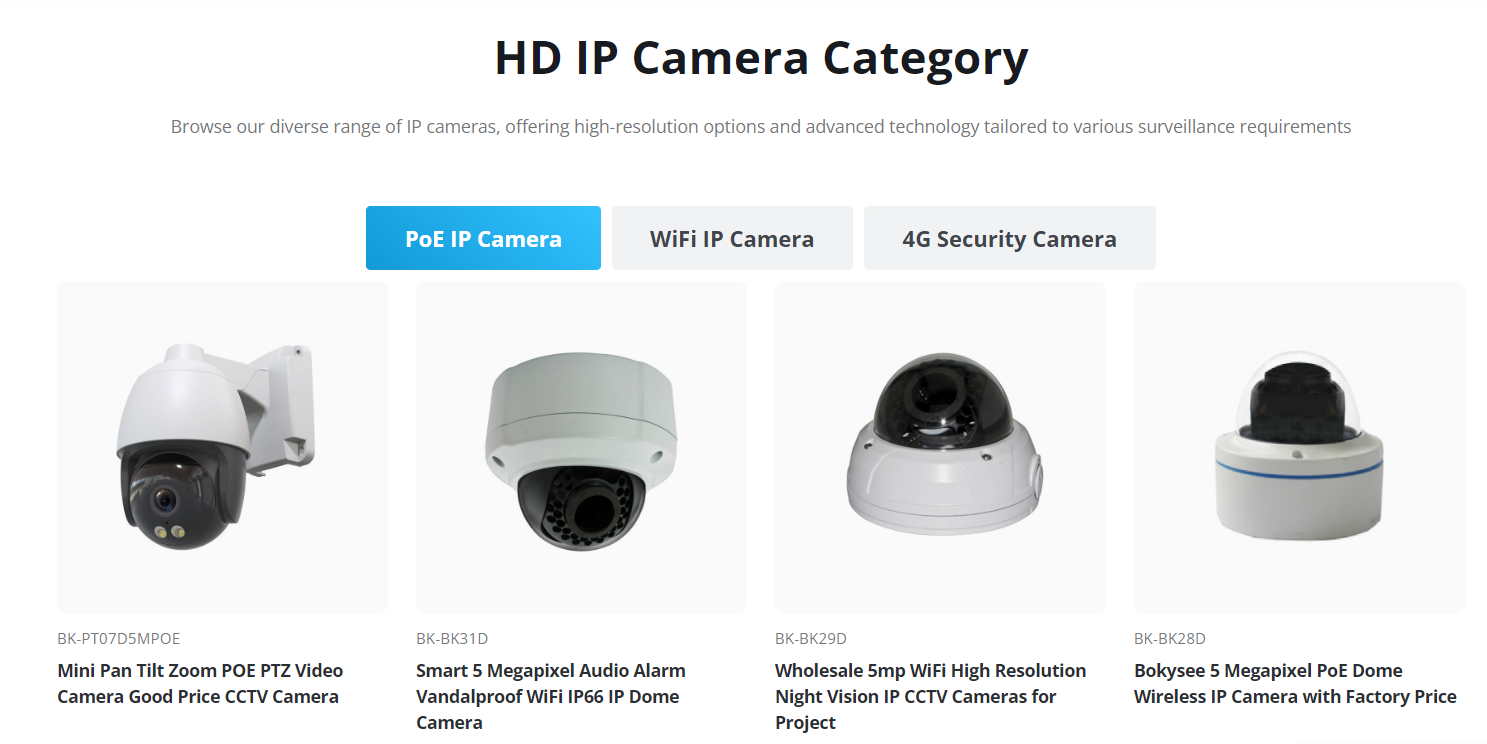View the BK-BK31D vandalproof dome camera image
The image size is (1487, 744).
tap(581, 447)
